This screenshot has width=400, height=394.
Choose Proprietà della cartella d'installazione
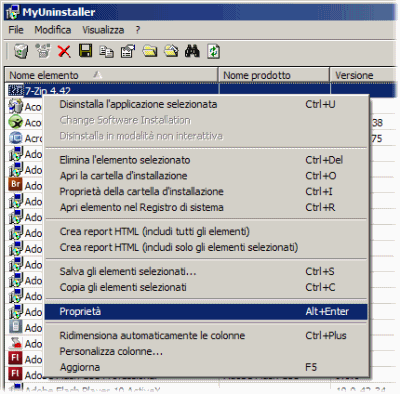pyautogui.click(x=206, y=191)
